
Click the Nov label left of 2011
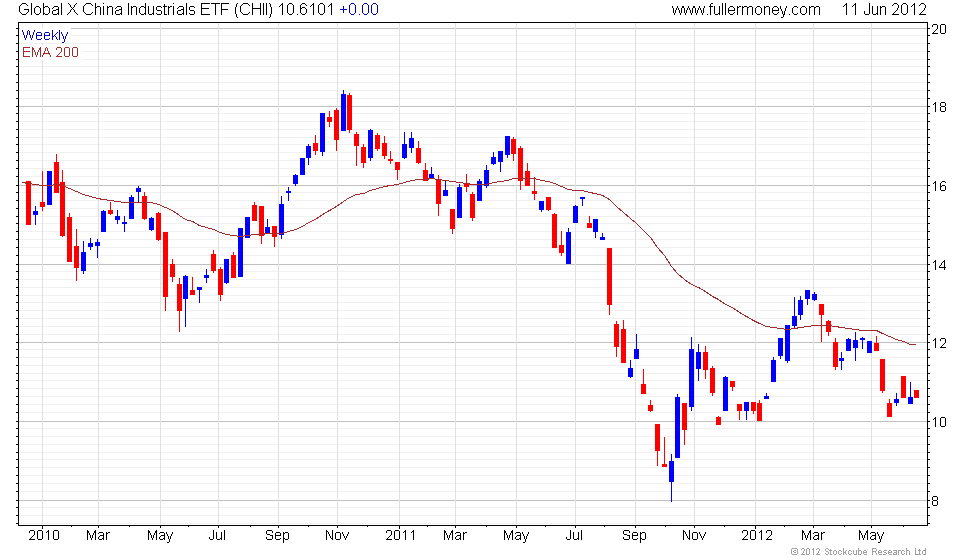pos(337,536)
